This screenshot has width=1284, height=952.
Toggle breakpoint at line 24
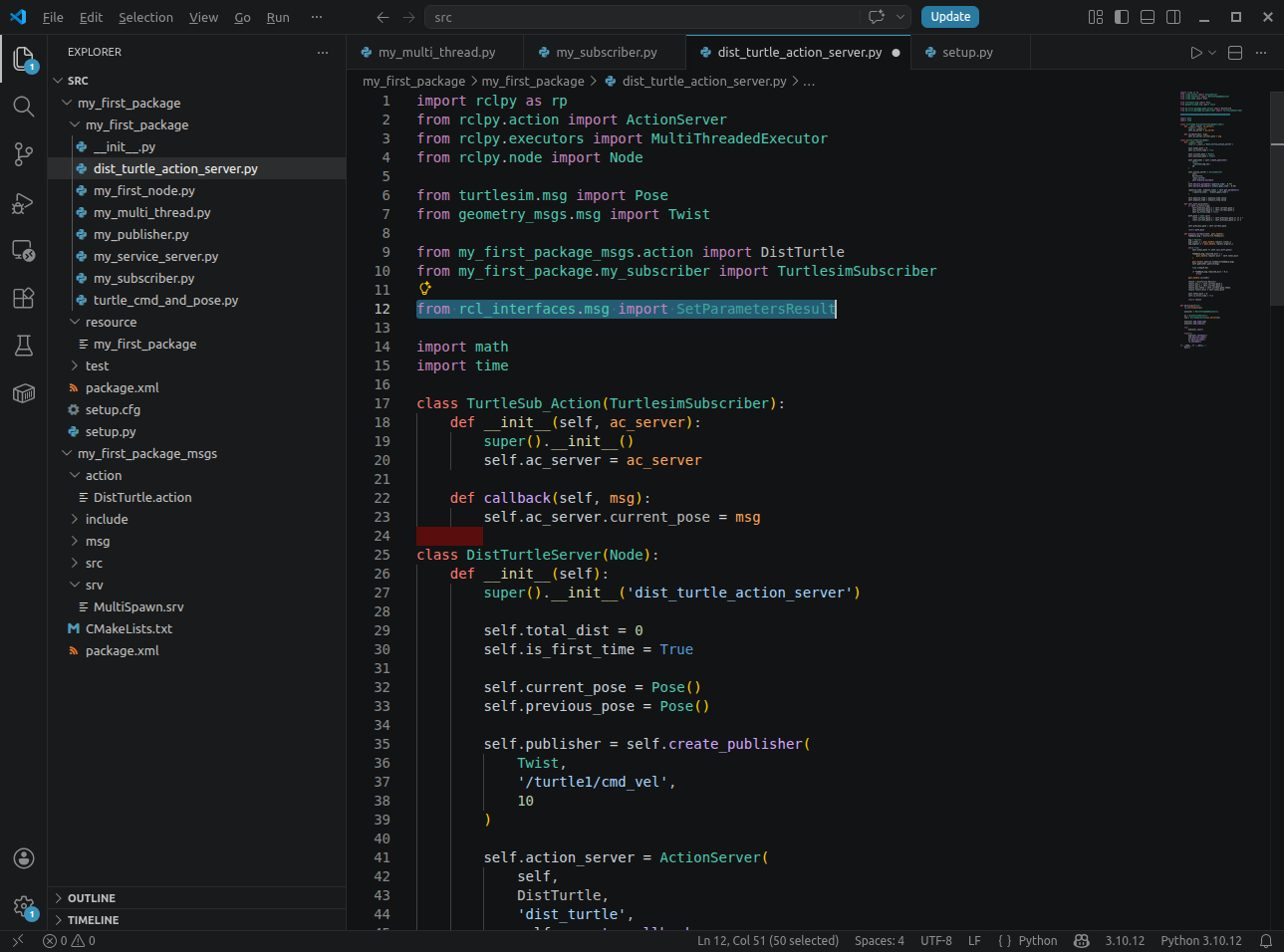[357, 536]
